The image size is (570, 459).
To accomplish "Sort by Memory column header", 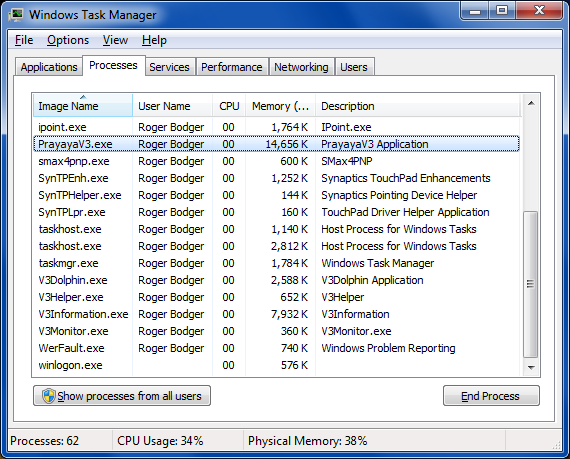I will click(x=280, y=106).
